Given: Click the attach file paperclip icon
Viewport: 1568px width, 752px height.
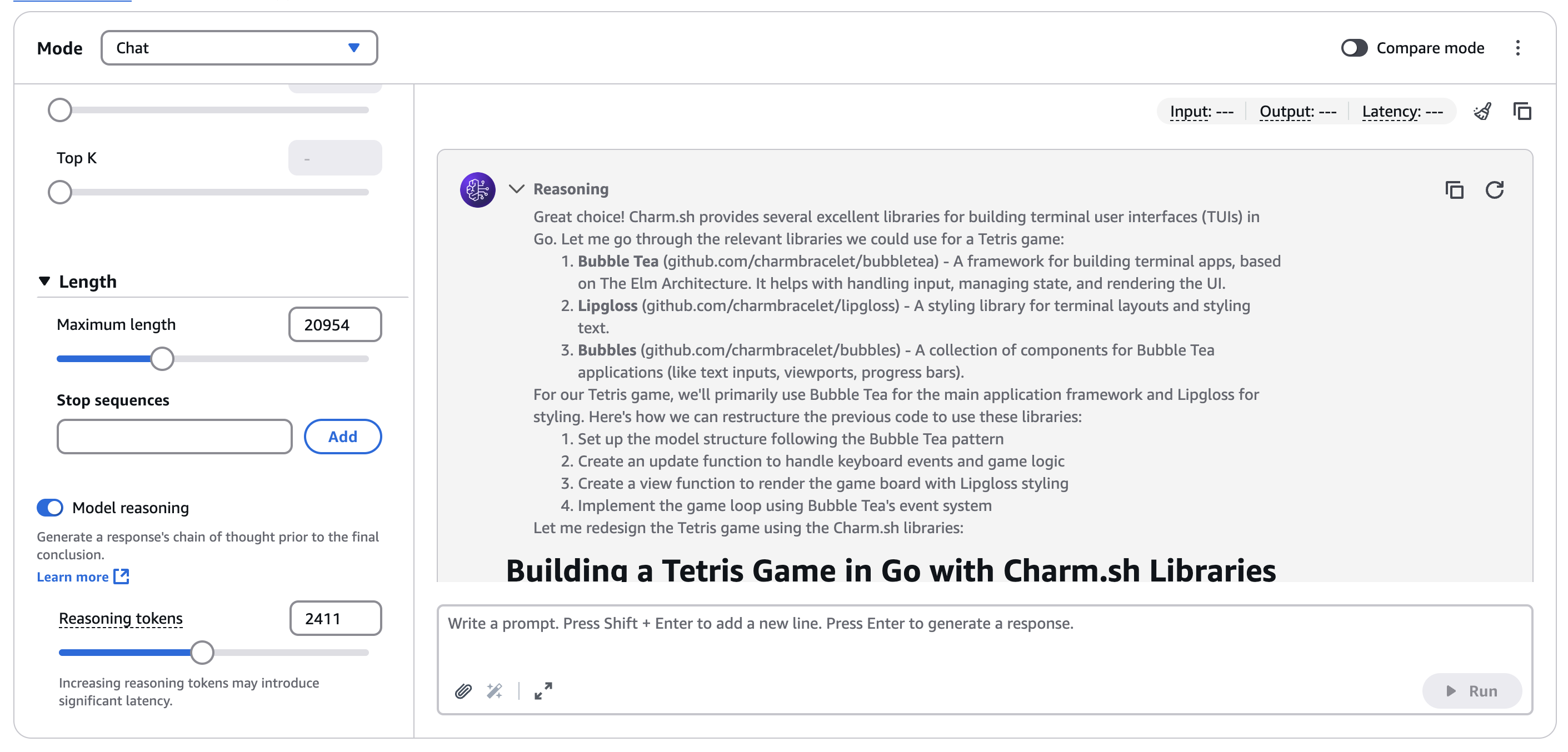Looking at the screenshot, I should pos(463,690).
